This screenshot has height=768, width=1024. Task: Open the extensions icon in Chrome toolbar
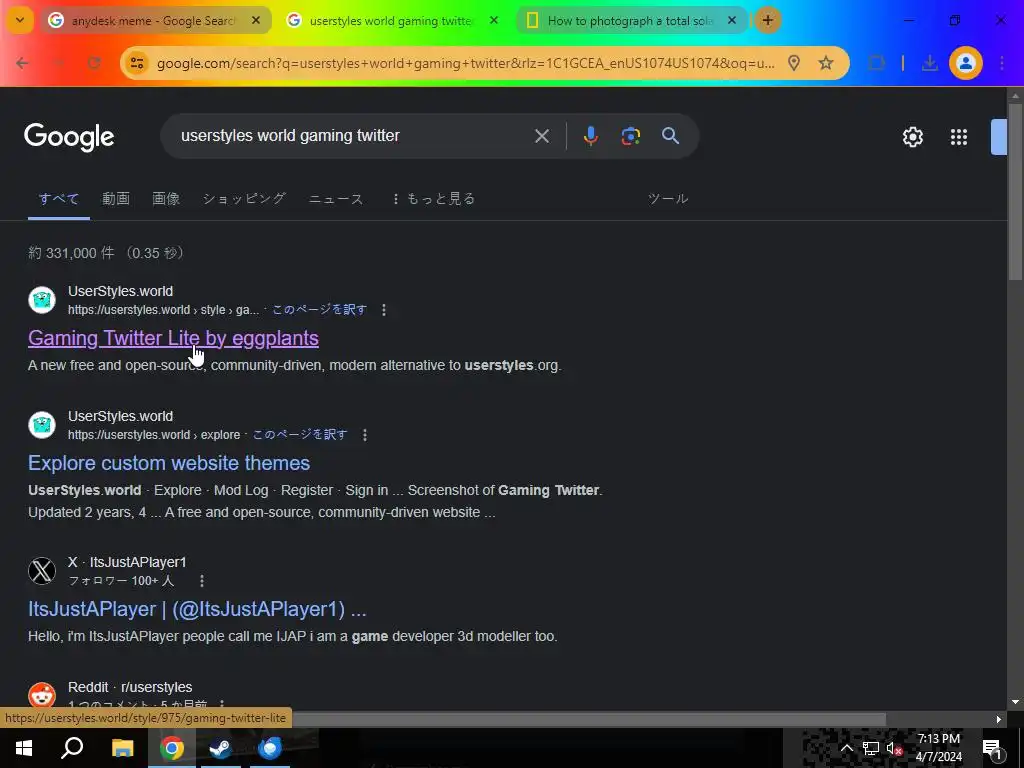877,63
